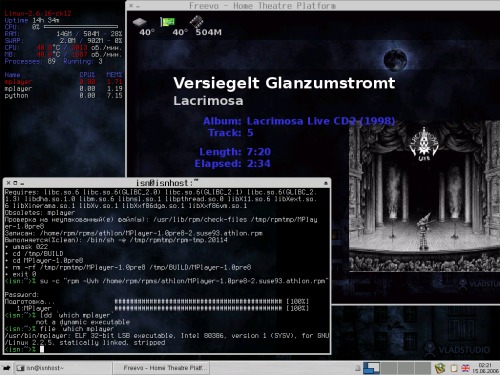Maximize the isn@isnhost terminal window
Viewport: 500px width, 375px height.
(x=15, y=183)
